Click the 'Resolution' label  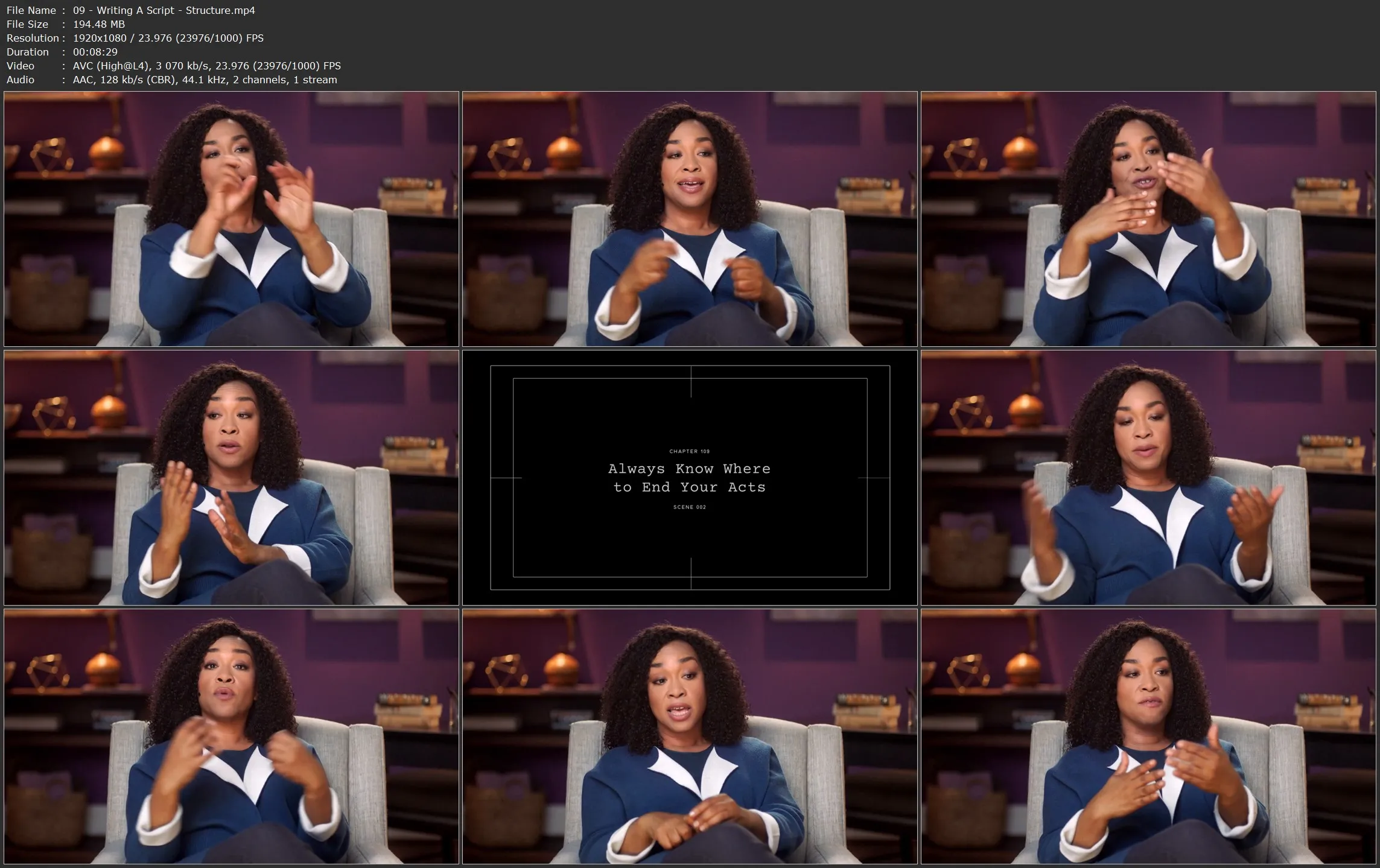[33, 38]
